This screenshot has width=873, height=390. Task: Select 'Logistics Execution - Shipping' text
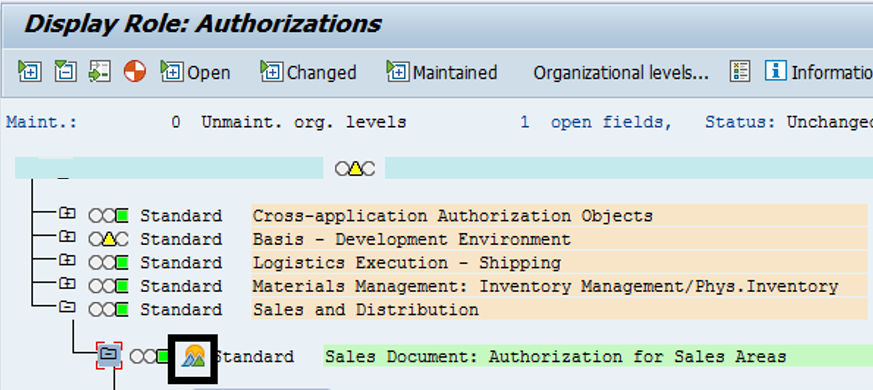pyautogui.click(x=406, y=263)
